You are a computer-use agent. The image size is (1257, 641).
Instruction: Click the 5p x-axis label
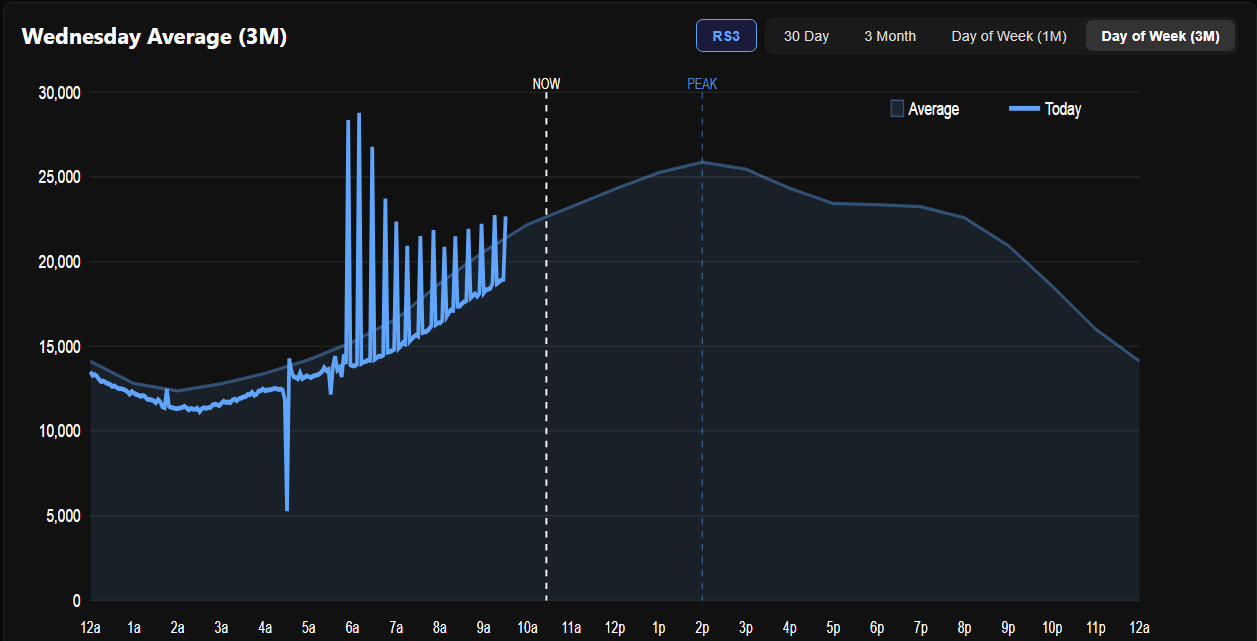coord(833,628)
